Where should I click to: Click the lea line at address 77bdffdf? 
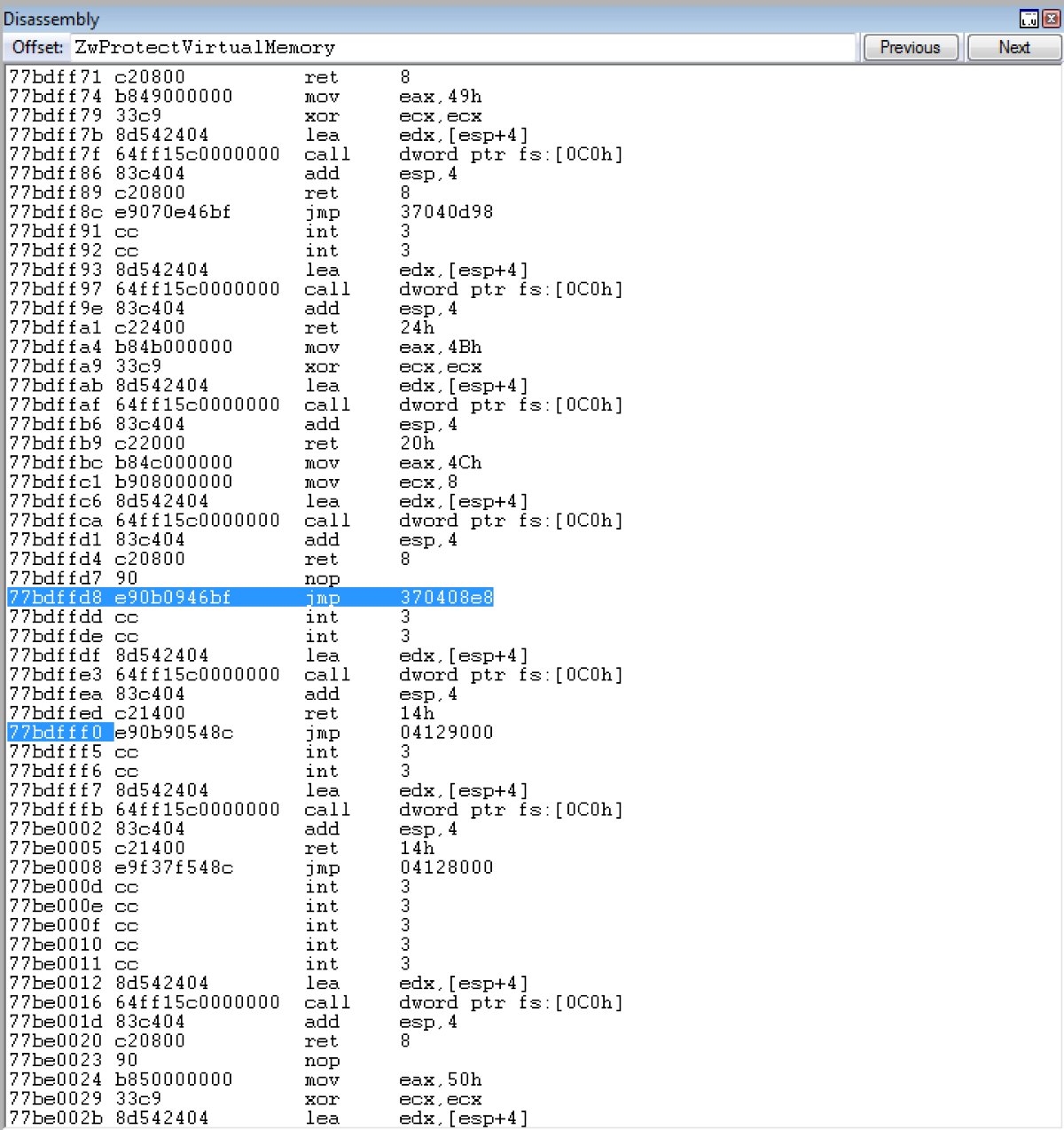[x=269, y=655]
